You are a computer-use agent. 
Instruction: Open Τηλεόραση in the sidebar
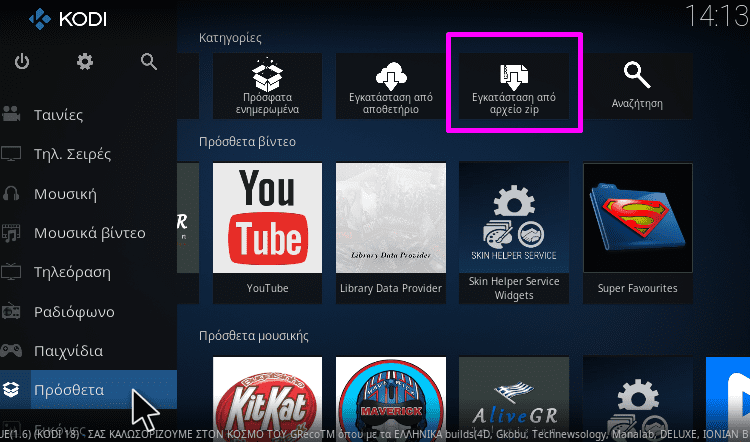(88, 272)
